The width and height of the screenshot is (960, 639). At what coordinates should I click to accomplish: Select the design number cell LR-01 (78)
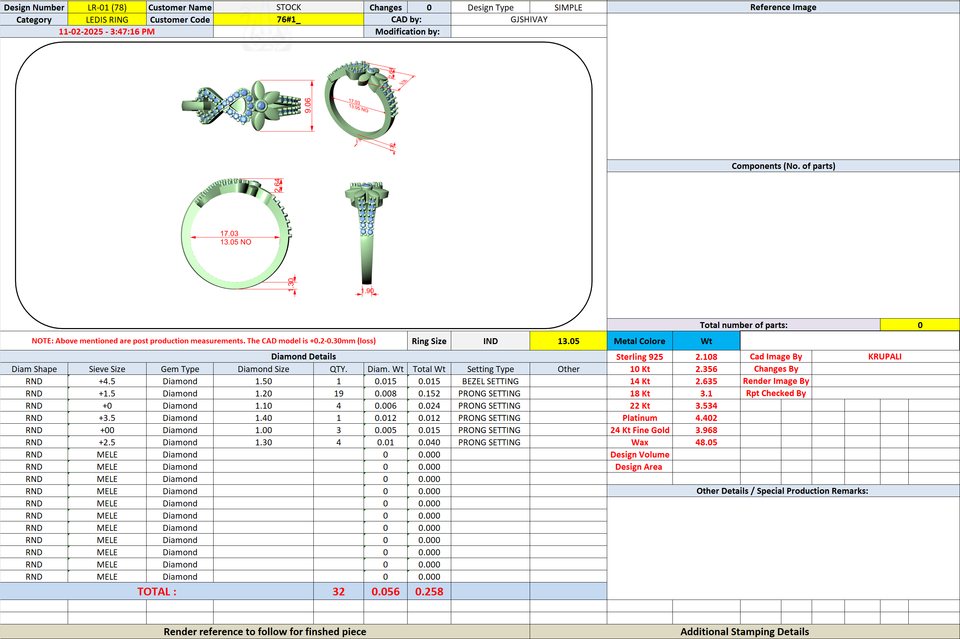107,7
